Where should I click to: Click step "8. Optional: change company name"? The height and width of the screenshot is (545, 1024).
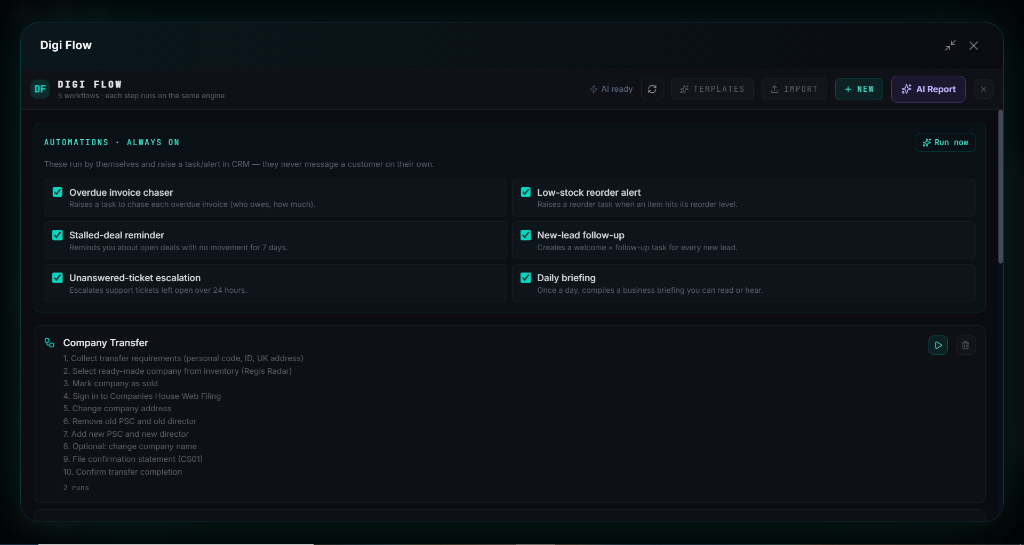tap(130, 446)
